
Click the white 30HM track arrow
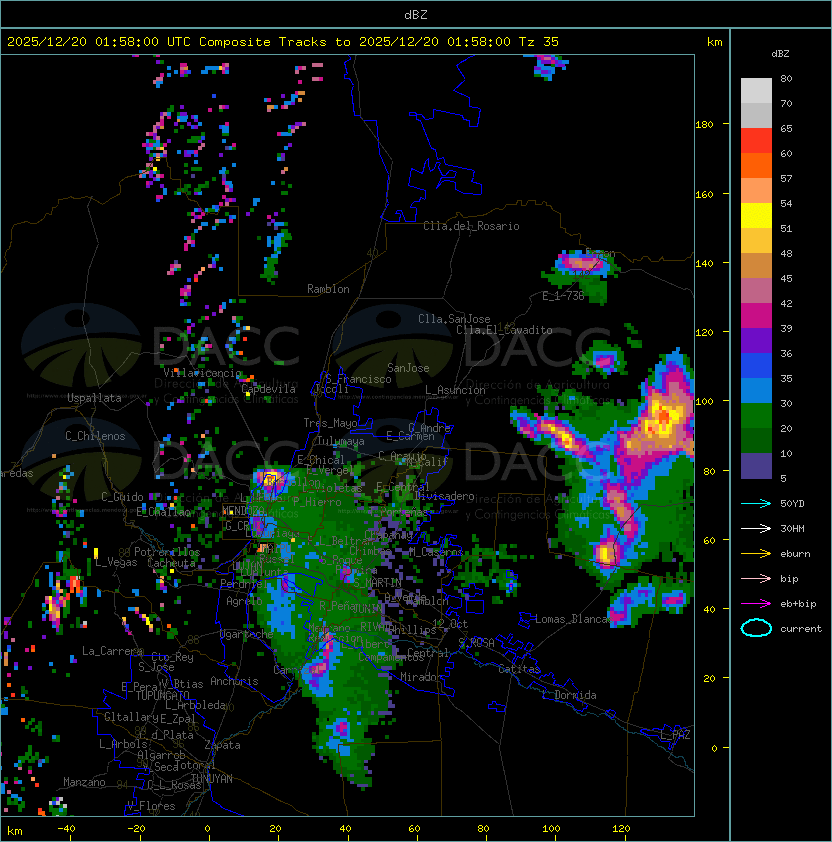pyautogui.click(x=756, y=528)
